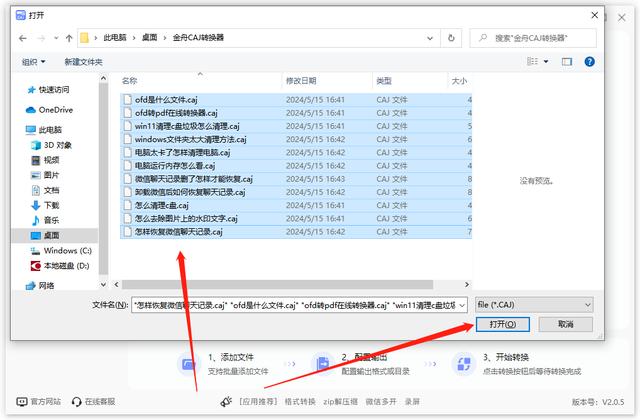Refresh the current folder listing
This screenshot has width=640, height=420.
click(x=451, y=38)
